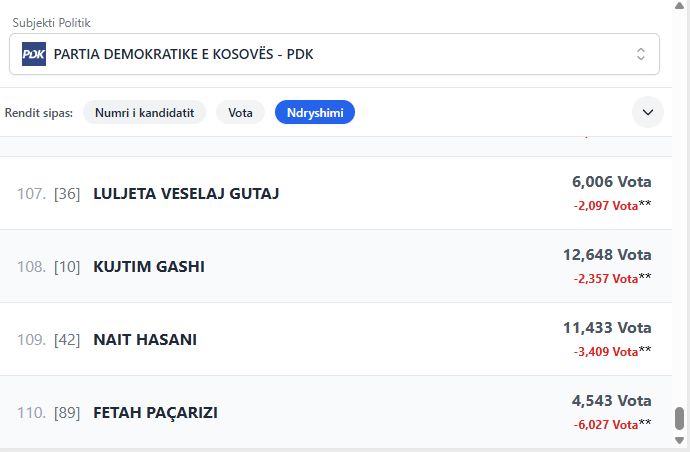Click on Nait Hasani's name
690x452 pixels.
click(x=145, y=340)
